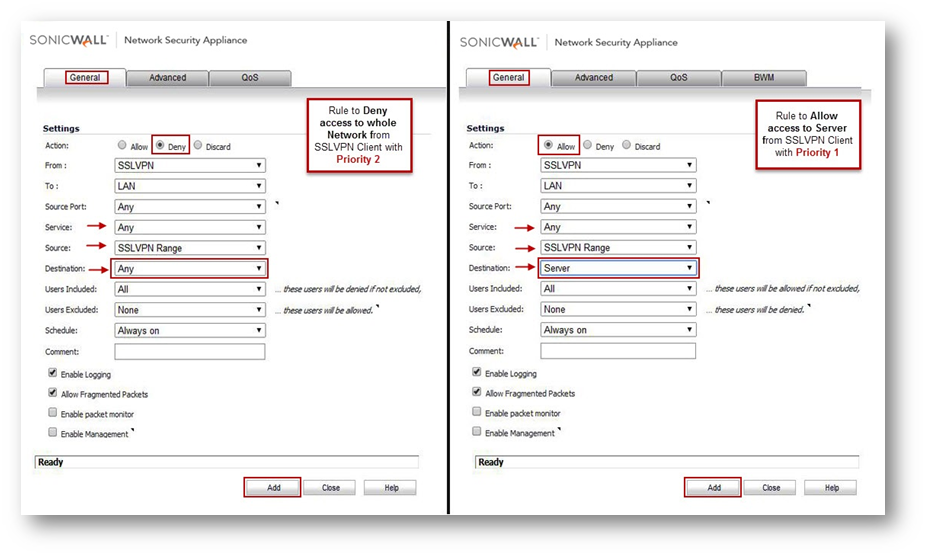Open Schedule dropdown in the right dialog
Viewport: 927px width, 557px height.
point(617,330)
